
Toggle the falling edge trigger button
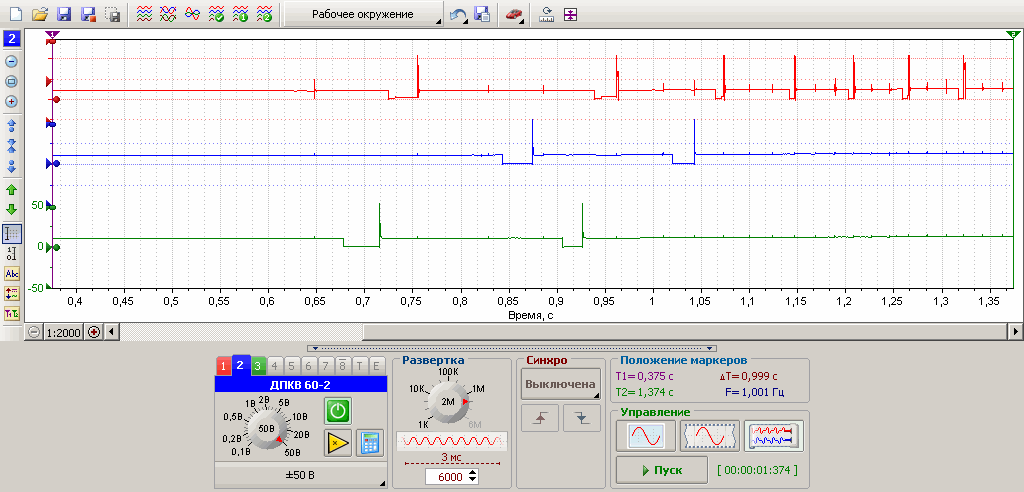click(x=581, y=420)
